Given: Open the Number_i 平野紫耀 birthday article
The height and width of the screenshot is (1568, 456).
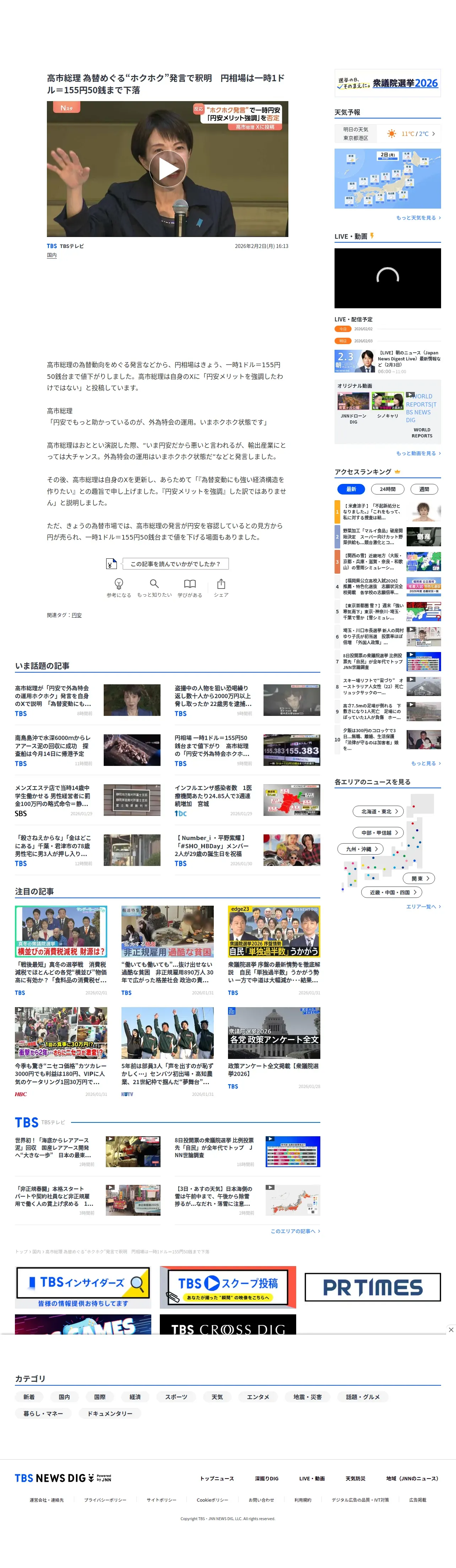Looking at the screenshot, I should coord(248,850).
